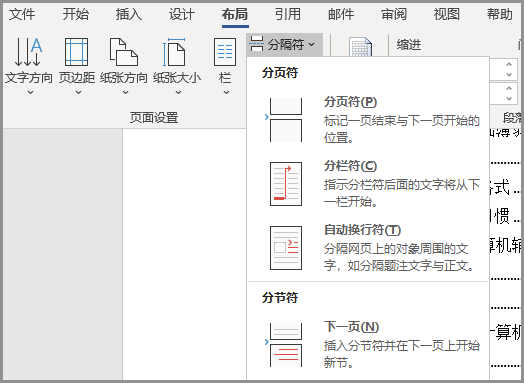Click the 页边距 margins icon
The width and height of the screenshot is (524, 383).
77,52
